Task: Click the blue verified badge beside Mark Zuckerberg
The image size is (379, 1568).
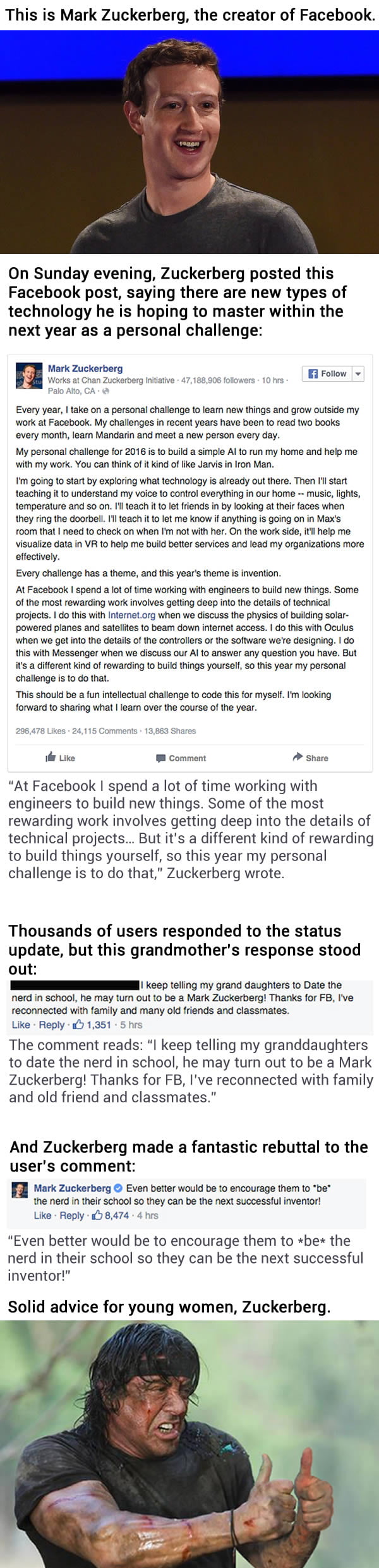Action: click(x=117, y=1188)
